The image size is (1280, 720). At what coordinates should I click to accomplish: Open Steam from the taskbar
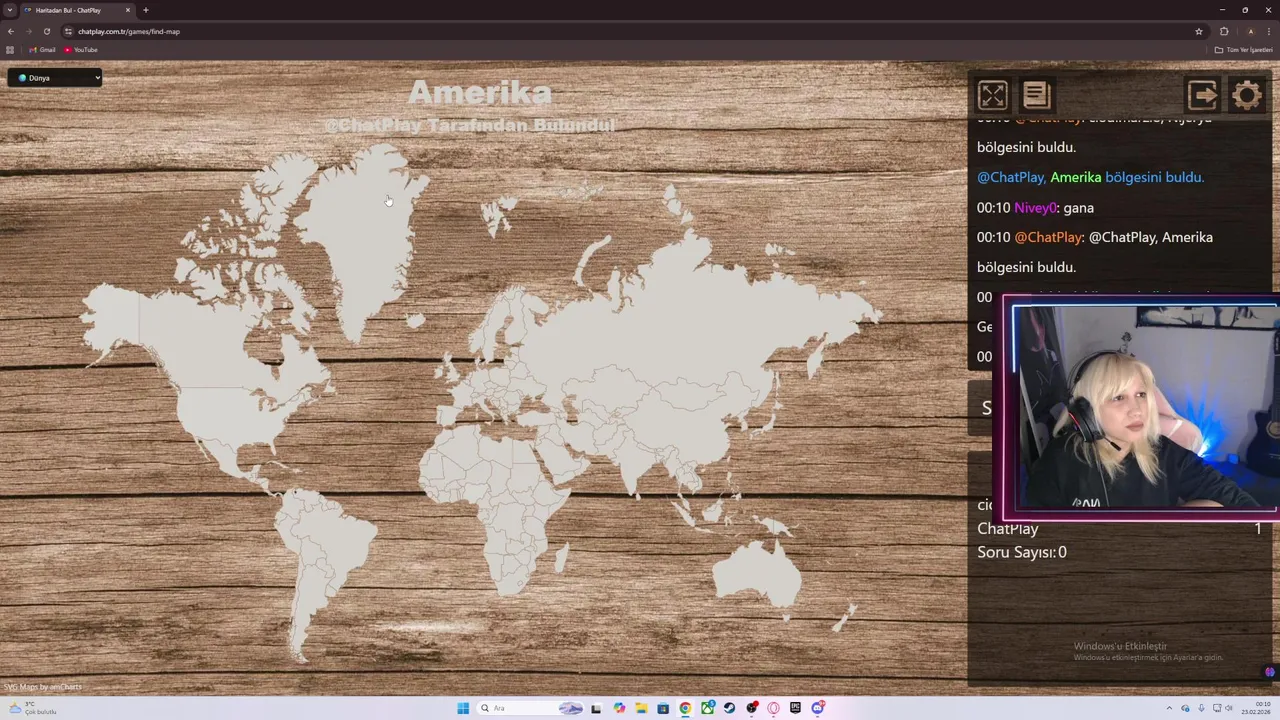pos(729,708)
